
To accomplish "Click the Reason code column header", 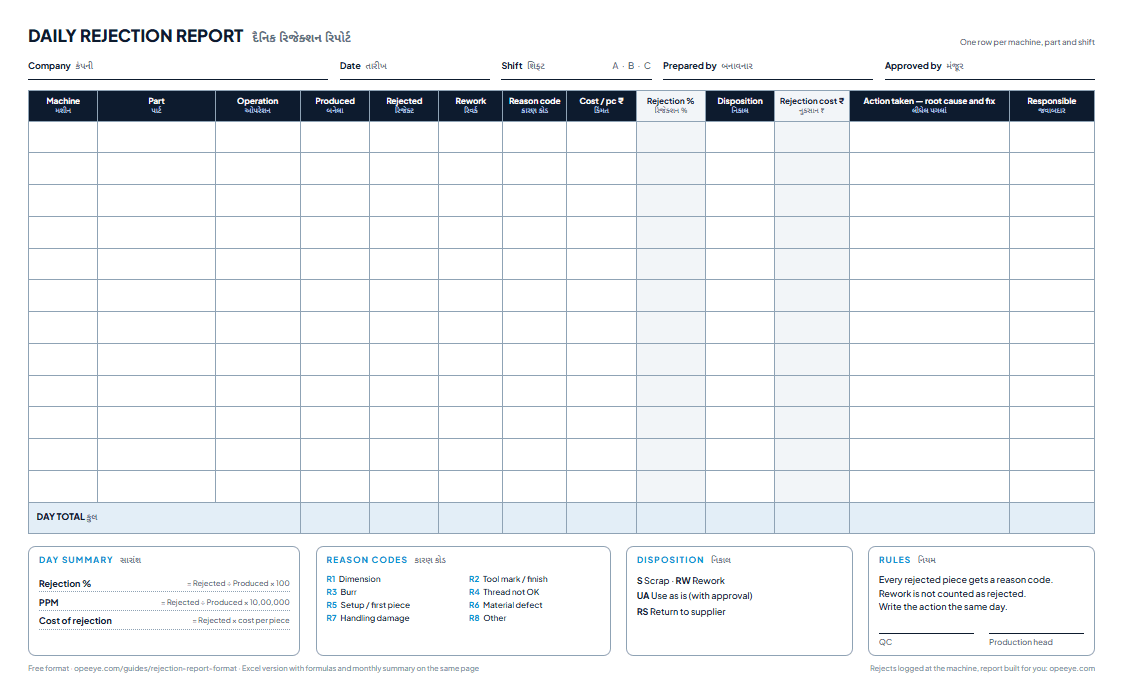I will point(534,106).
